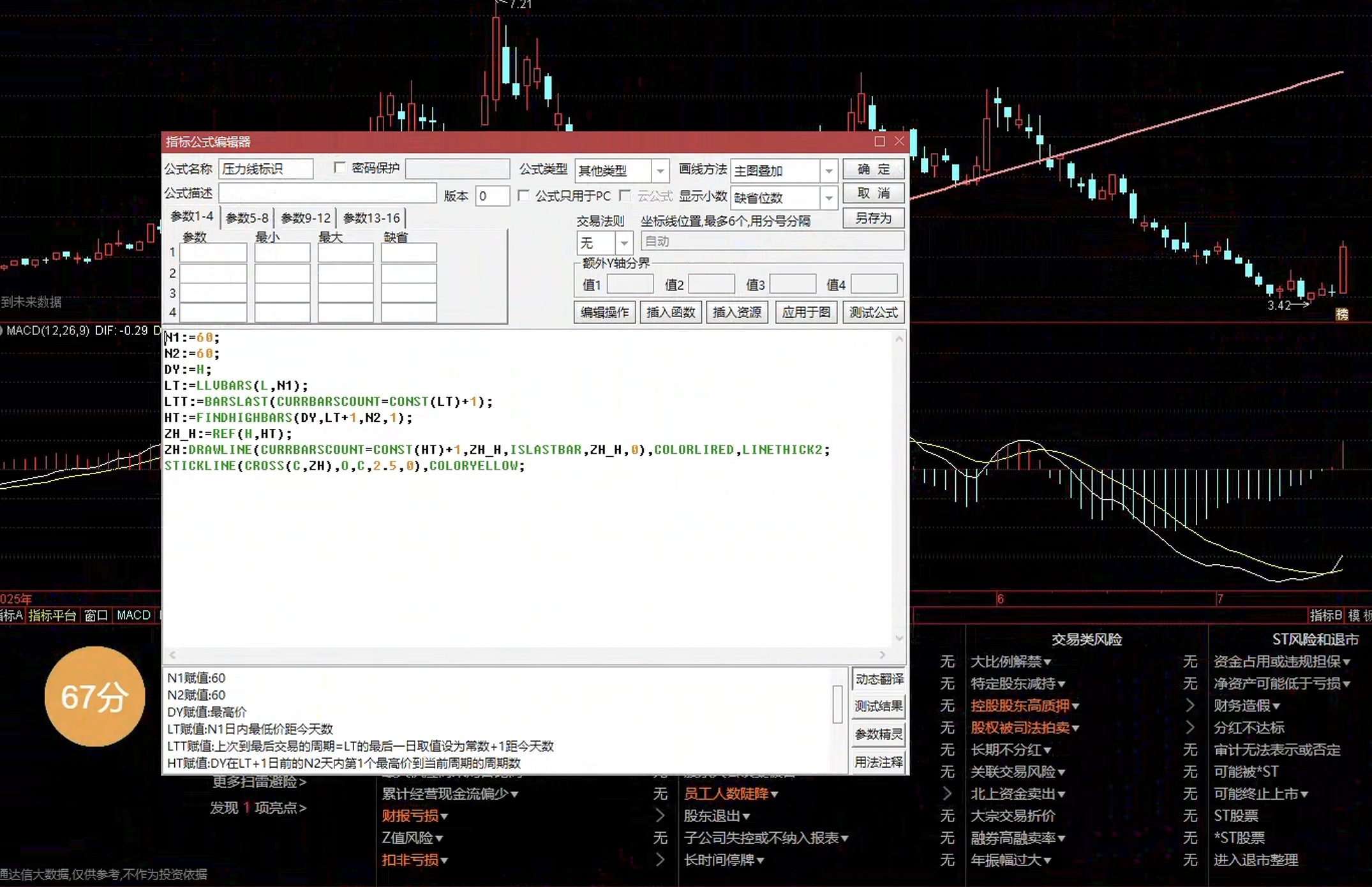Click 另存为 button
The image size is (1372, 887).
point(873,218)
